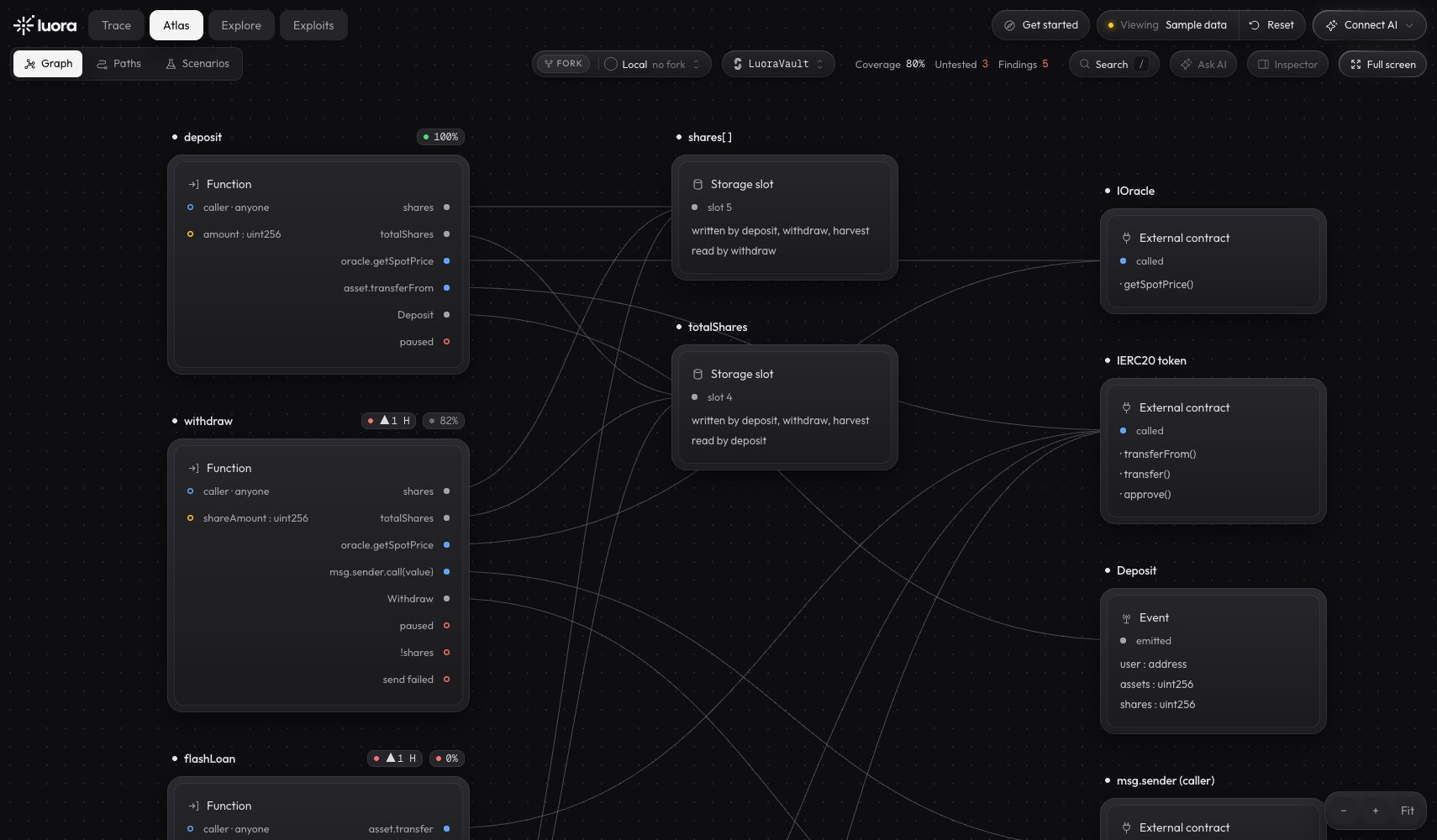The height and width of the screenshot is (840, 1437).
Task: Click the Reset button
Action: (1271, 25)
